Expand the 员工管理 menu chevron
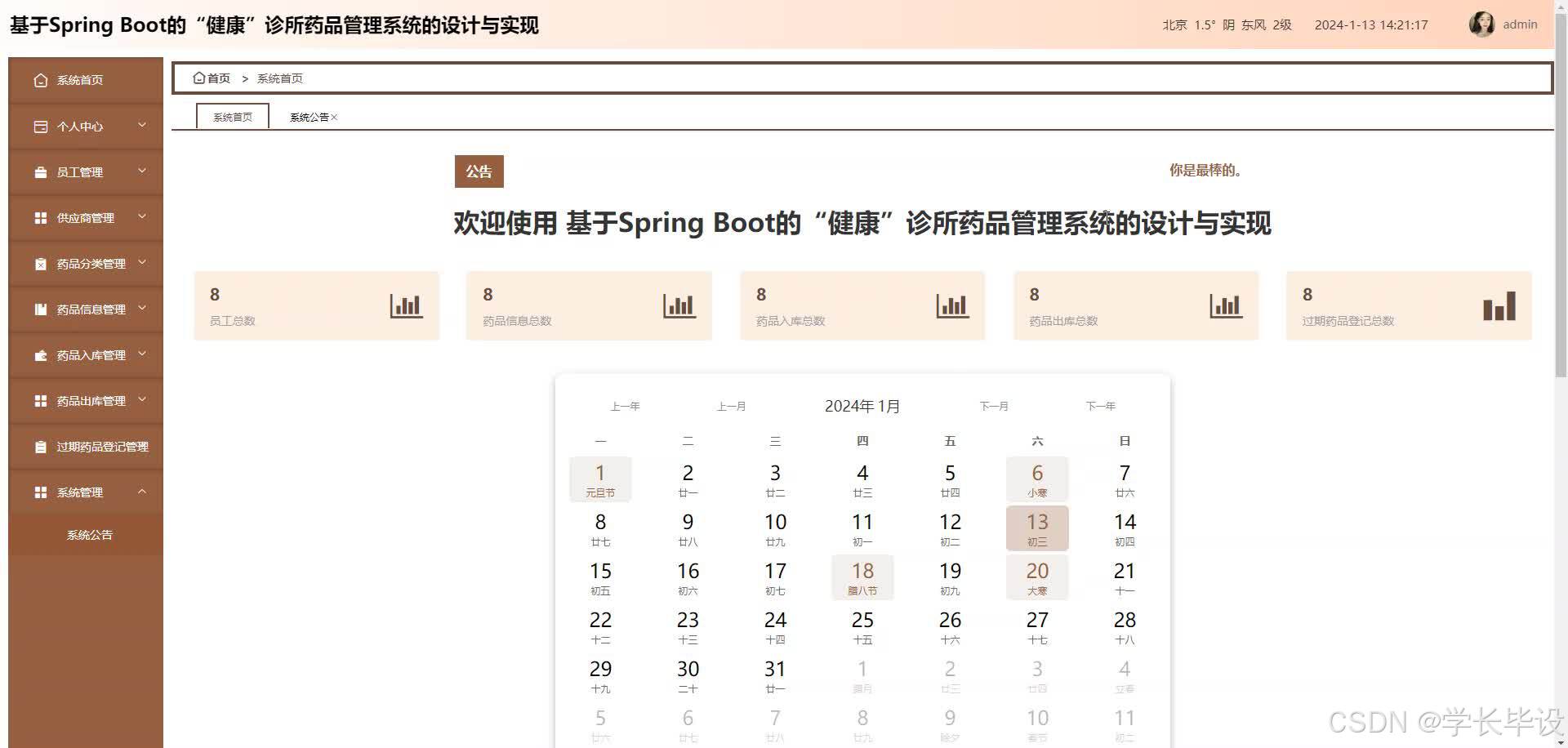The width and height of the screenshot is (1568, 748). pos(142,171)
